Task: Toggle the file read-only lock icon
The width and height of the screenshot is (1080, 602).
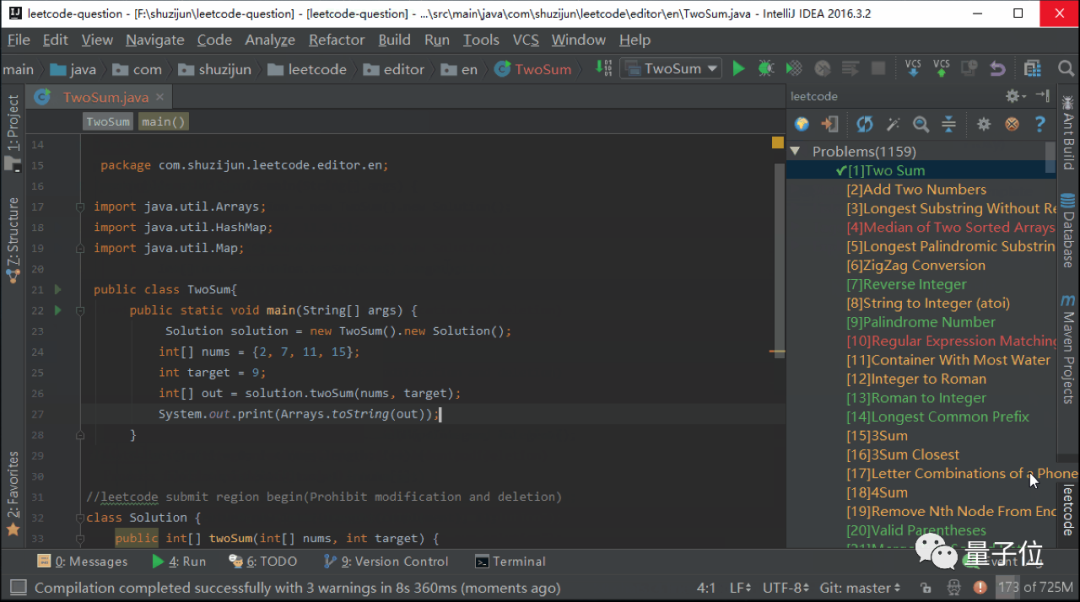Action: point(926,587)
